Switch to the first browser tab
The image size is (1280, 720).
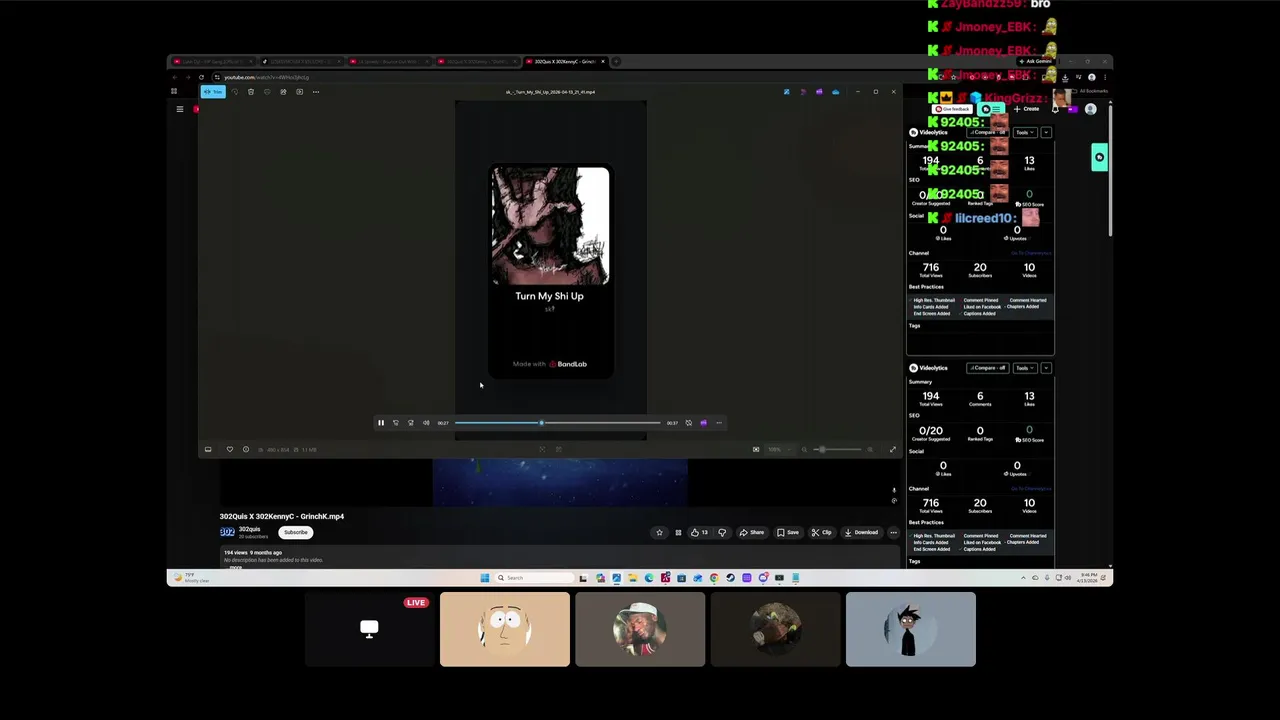pyautogui.click(x=212, y=62)
